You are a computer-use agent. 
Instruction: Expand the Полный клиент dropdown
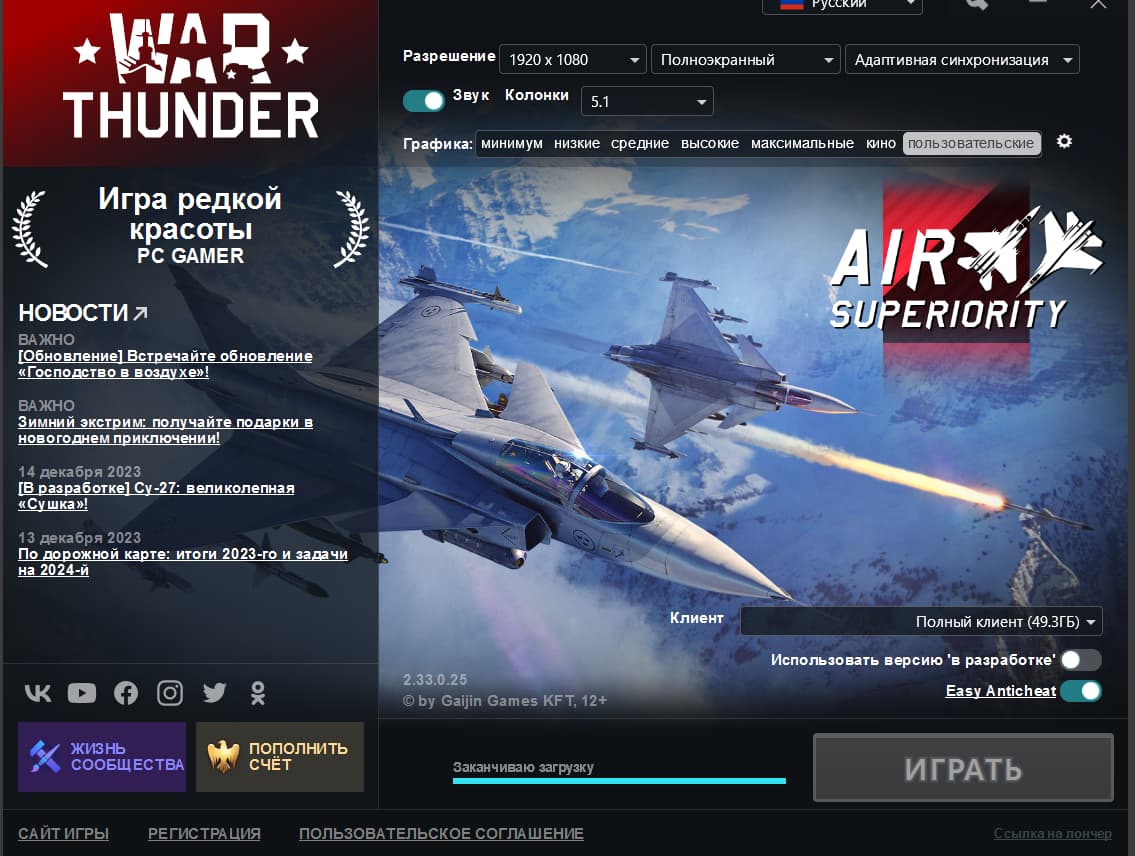coord(921,622)
